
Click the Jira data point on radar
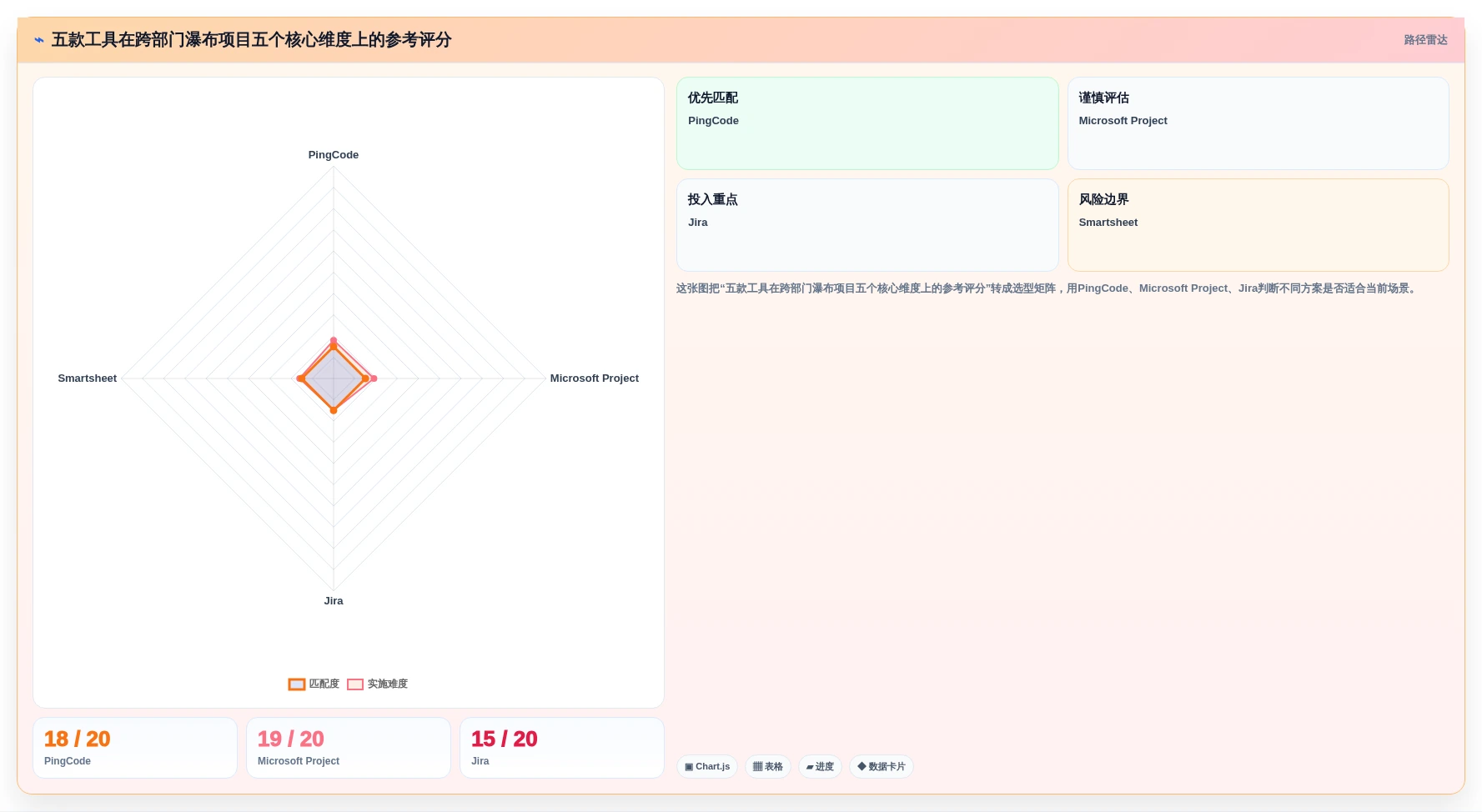click(x=334, y=410)
